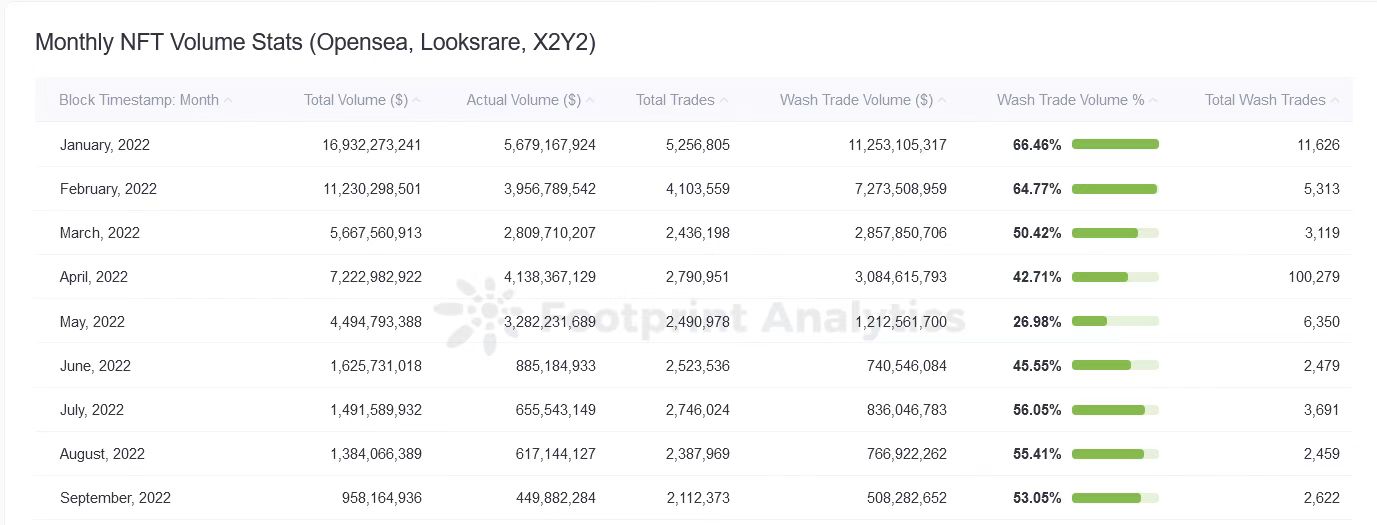Screen dimensions: 1377x525
Task: Sort by Block Timestamp: Month column arrow
Action: tap(228, 101)
